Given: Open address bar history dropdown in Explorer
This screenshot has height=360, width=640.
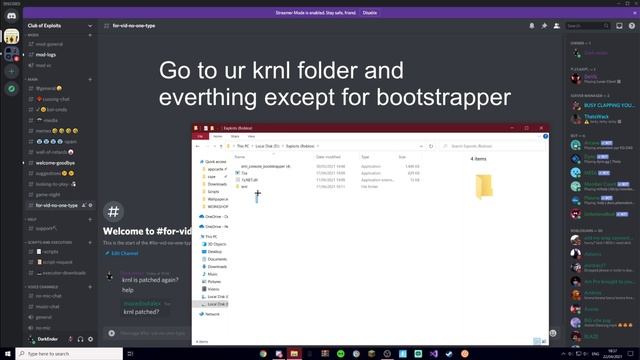Looking at the screenshot, I should pyautogui.click(x=421, y=146).
